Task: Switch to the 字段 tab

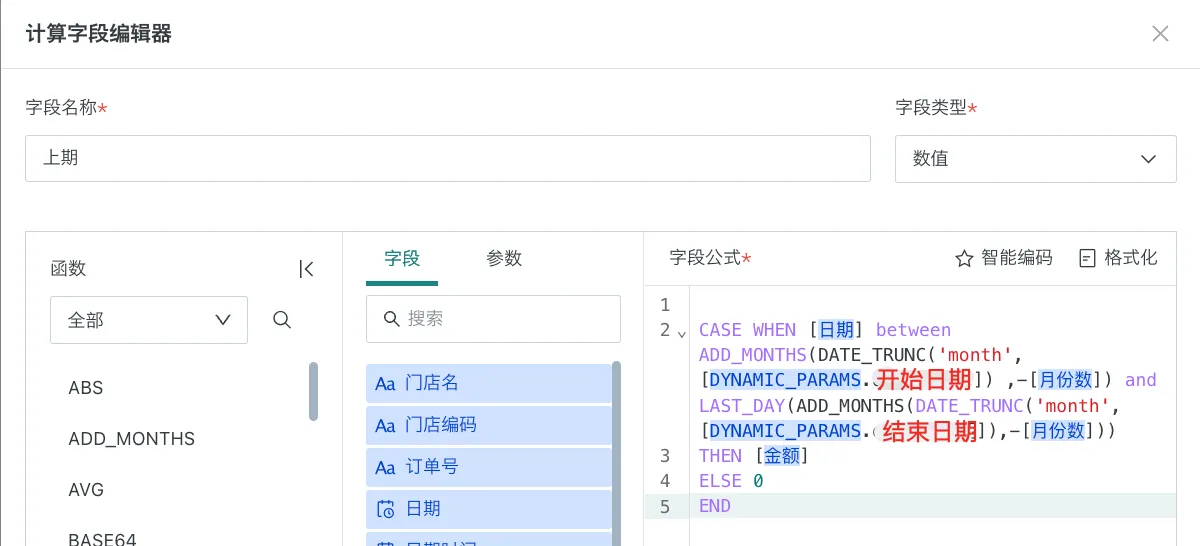Action: tap(402, 259)
